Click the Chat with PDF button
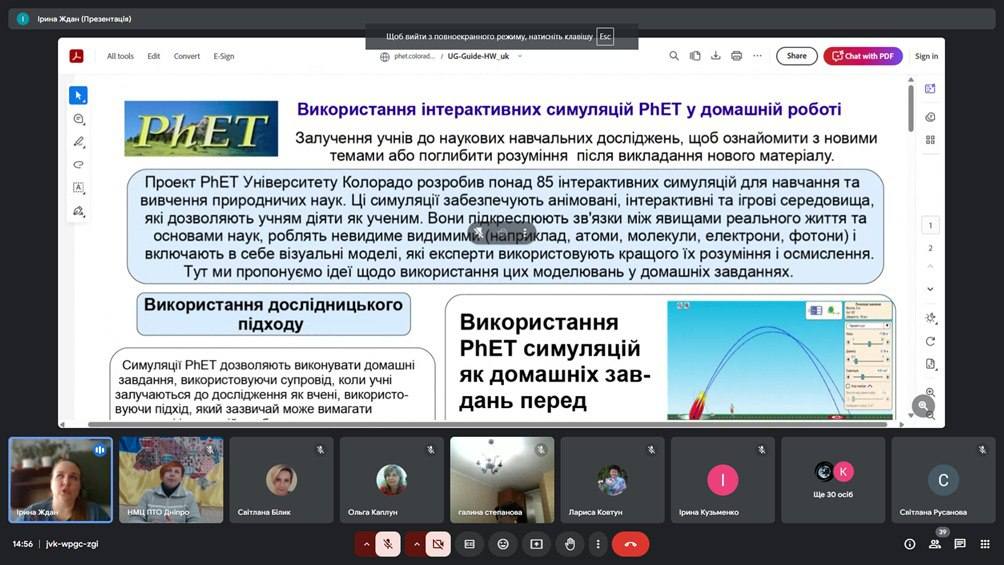This screenshot has width=1004, height=565. (862, 56)
